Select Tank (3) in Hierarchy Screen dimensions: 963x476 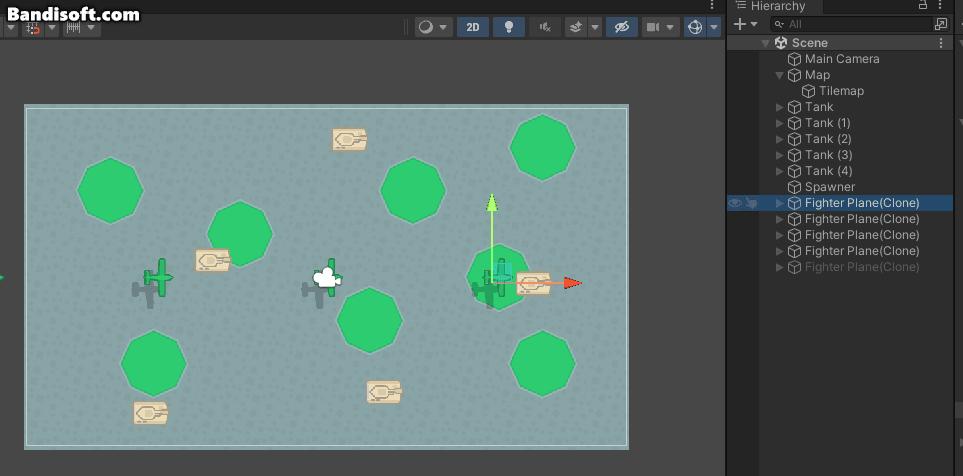click(x=828, y=155)
